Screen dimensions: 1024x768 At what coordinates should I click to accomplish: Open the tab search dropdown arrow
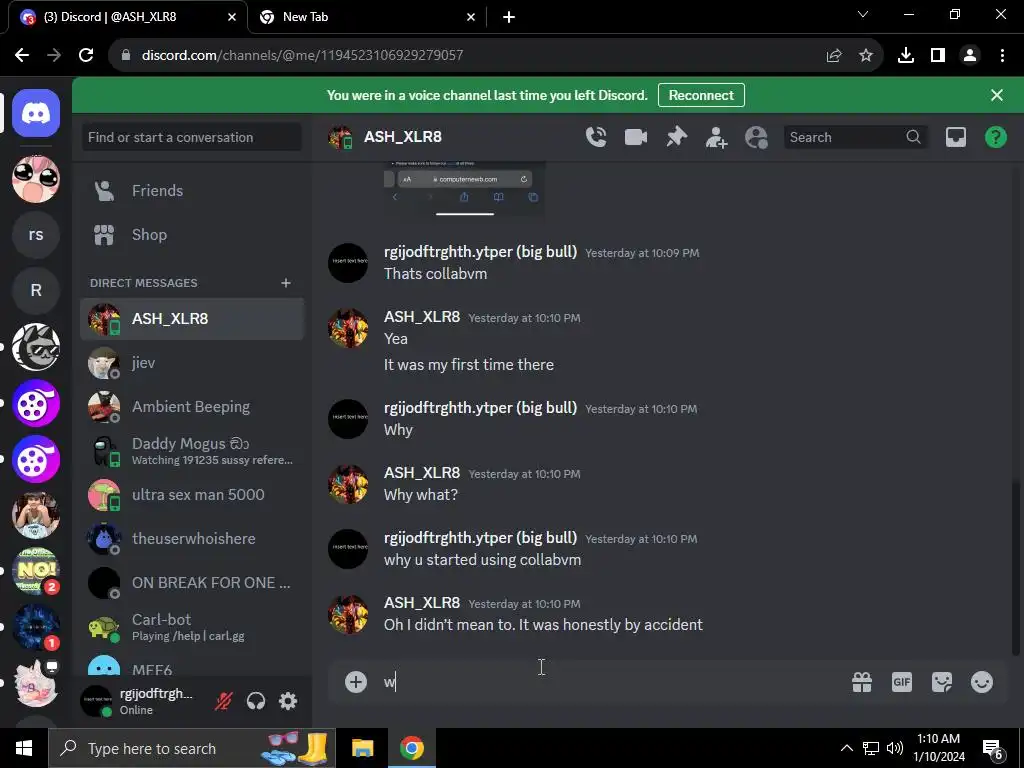click(863, 14)
